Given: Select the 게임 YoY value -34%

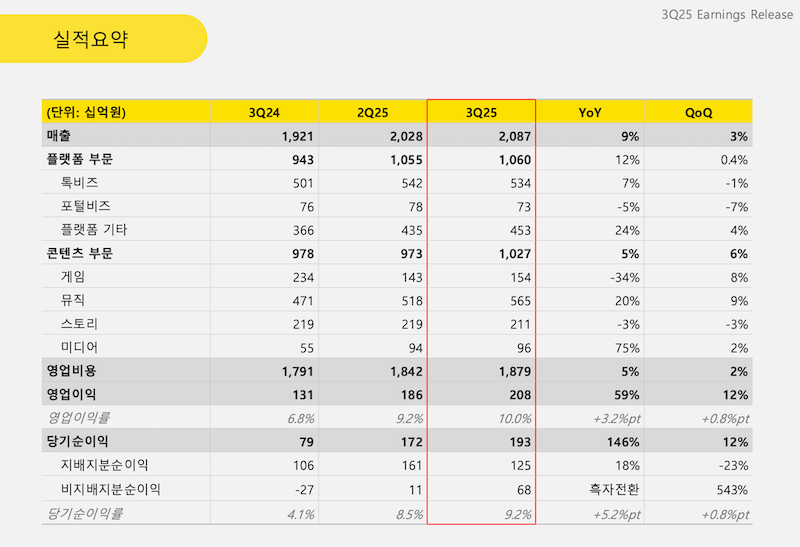Looking at the screenshot, I should pyautogui.click(x=622, y=277).
